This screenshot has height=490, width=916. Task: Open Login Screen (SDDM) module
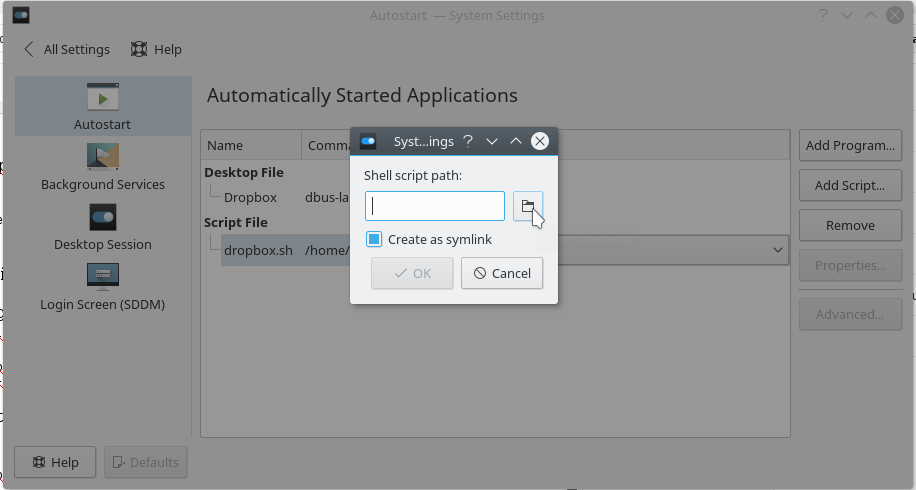pyautogui.click(x=103, y=287)
